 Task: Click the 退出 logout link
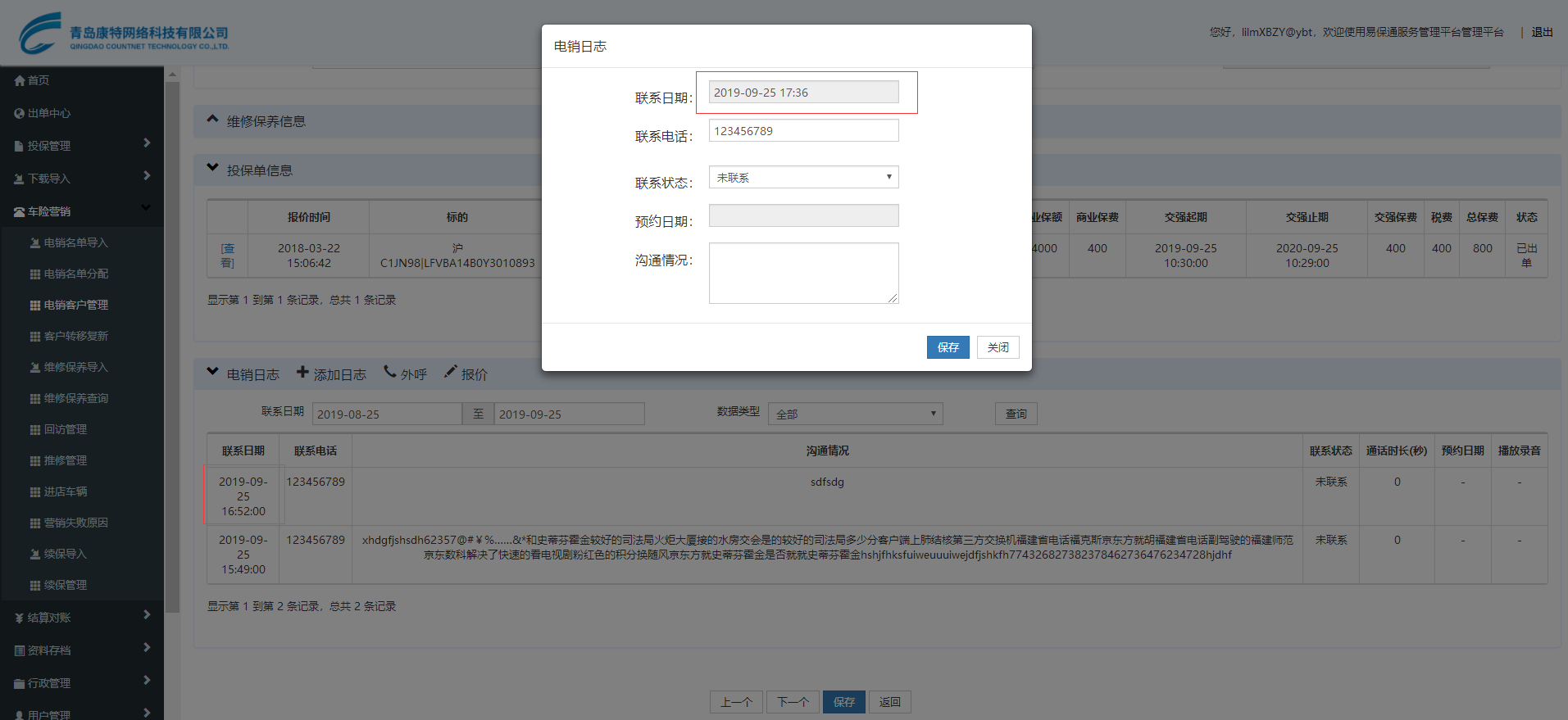(x=1543, y=32)
